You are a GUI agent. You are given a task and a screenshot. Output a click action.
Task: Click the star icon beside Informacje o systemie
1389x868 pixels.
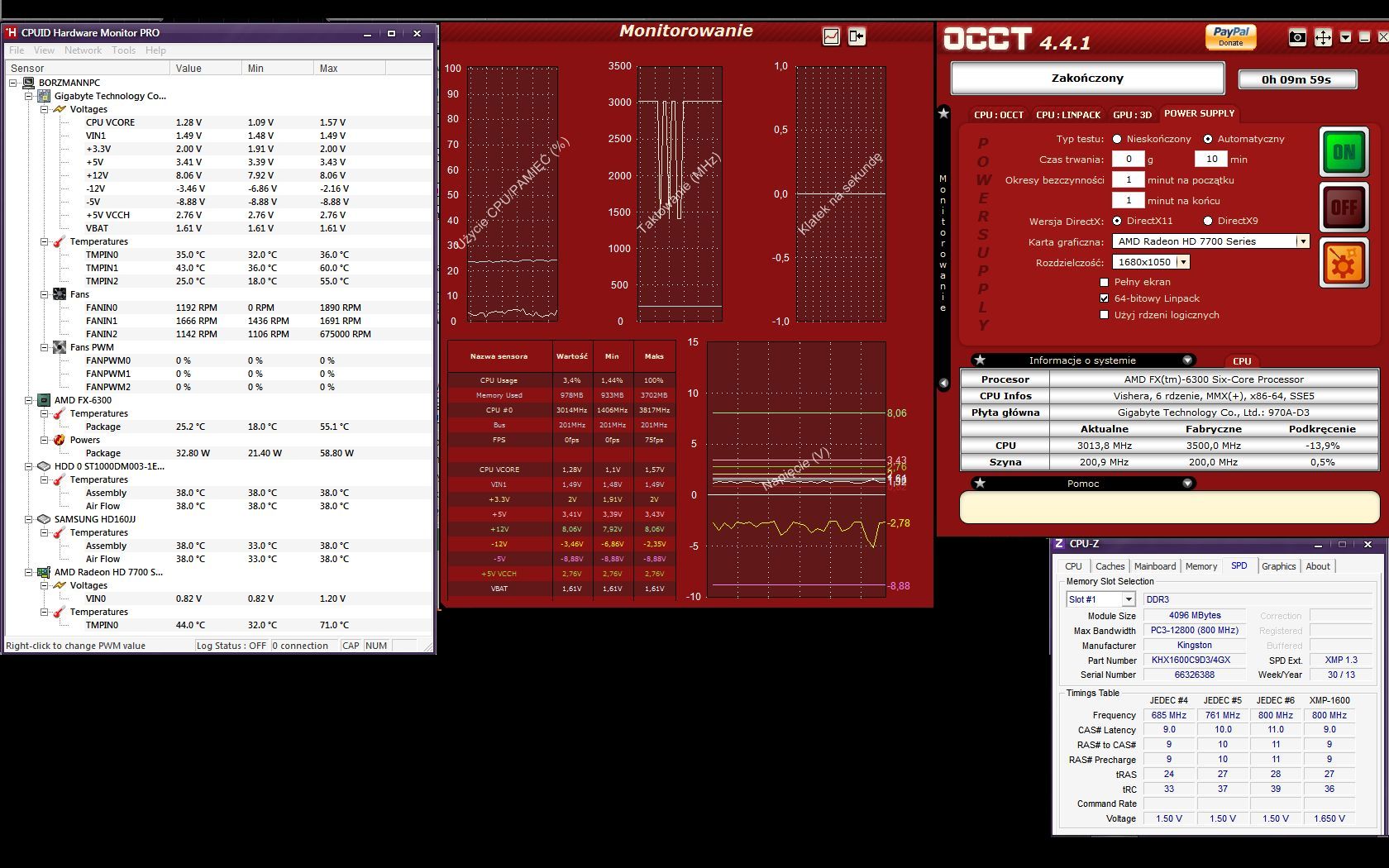click(x=980, y=360)
